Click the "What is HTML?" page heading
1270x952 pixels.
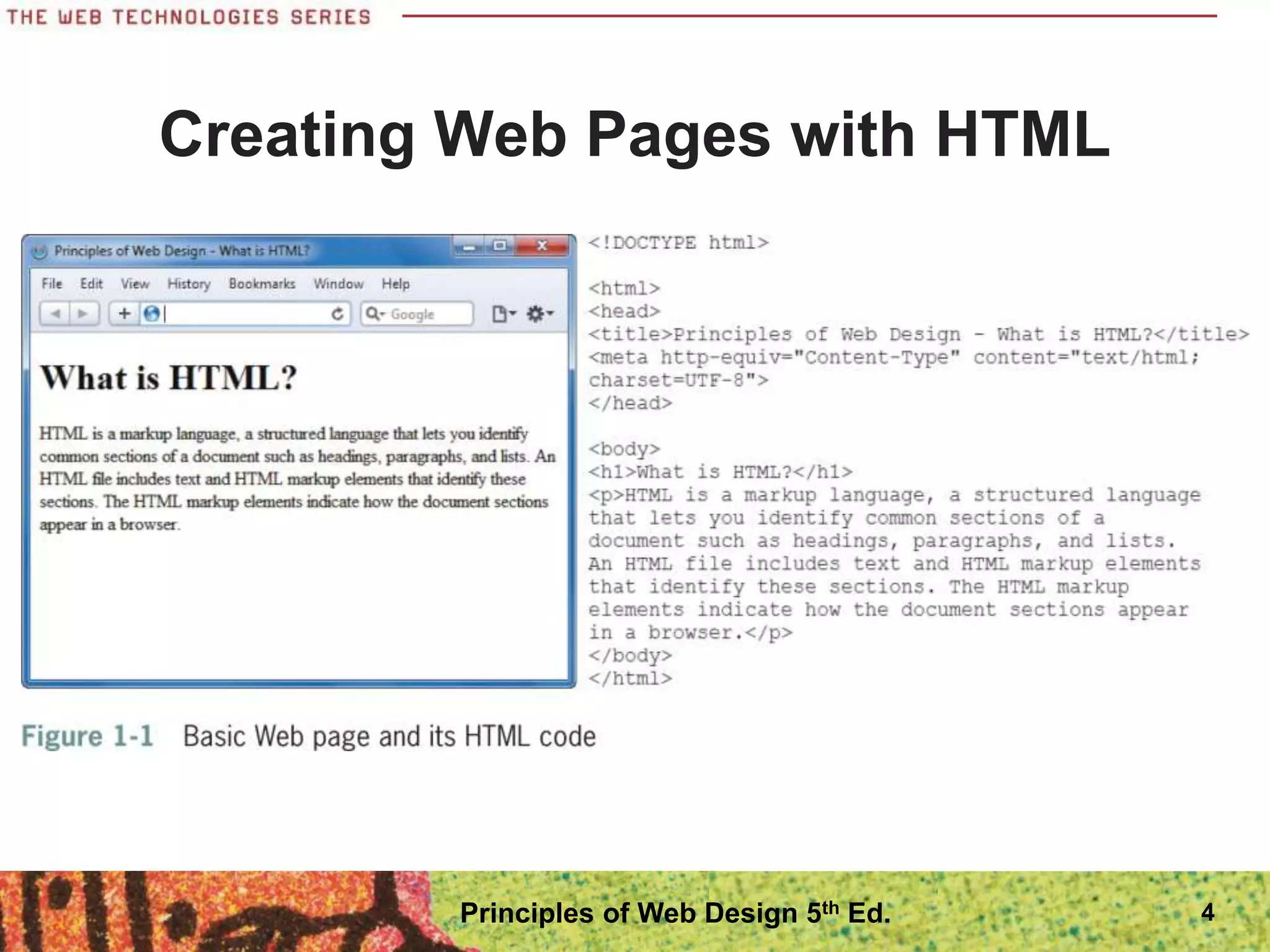tap(169, 377)
